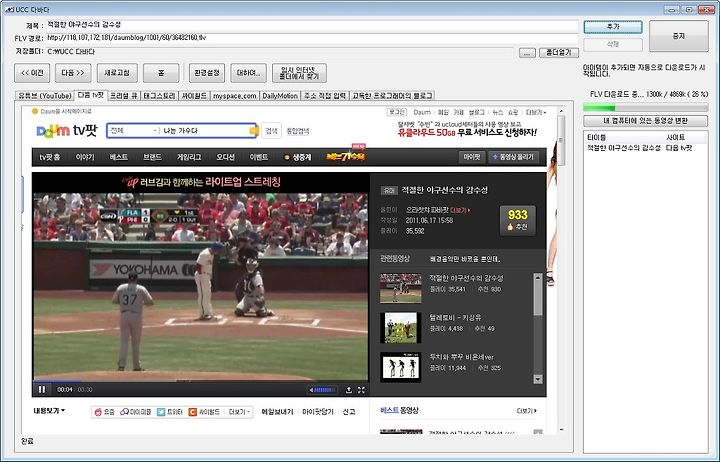Screen dimensions: 720x462
Task: Click the 중지 stop button
Action: pos(679,36)
